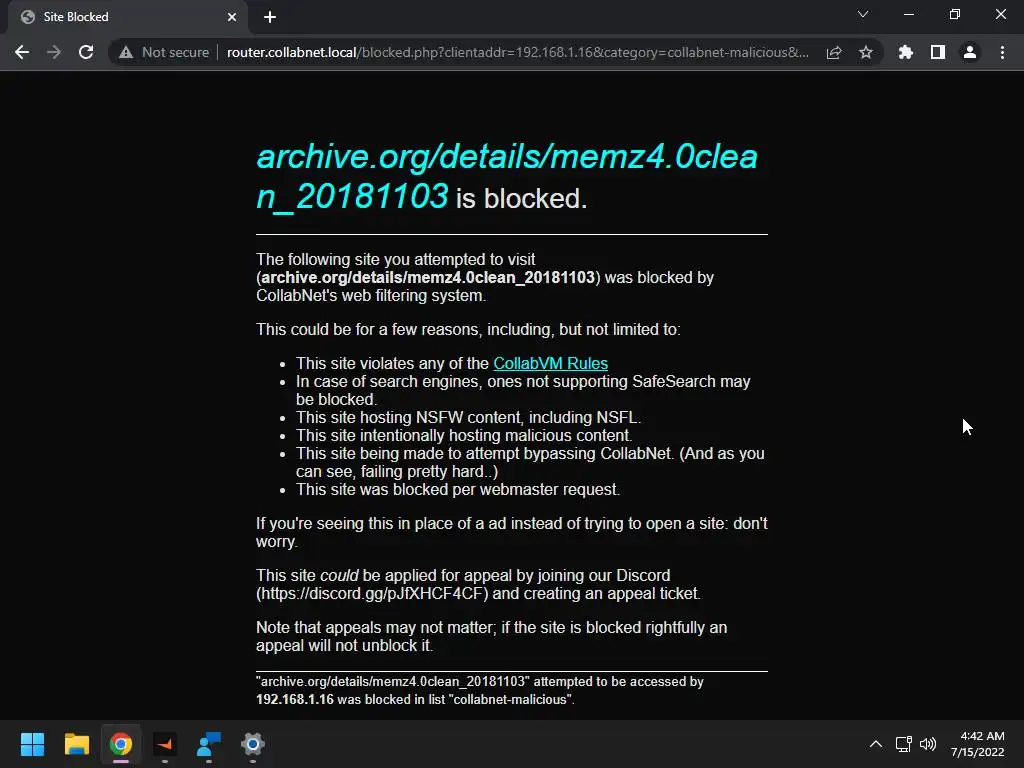Open Settings gear in the taskbar
This screenshot has height=768, width=1024.
pyautogui.click(x=253, y=744)
